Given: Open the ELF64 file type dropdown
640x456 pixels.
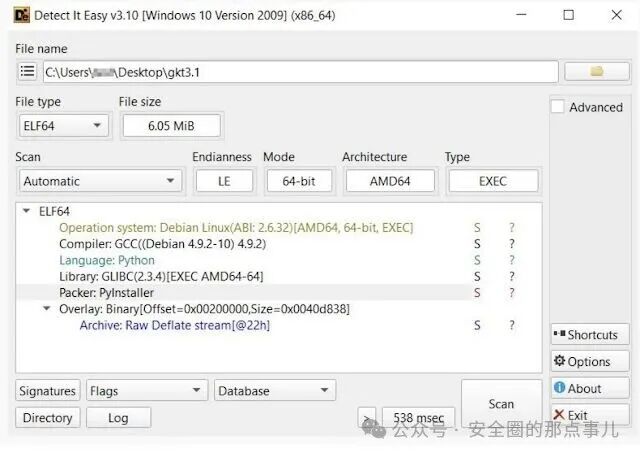Looking at the screenshot, I should pyautogui.click(x=64, y=126).
